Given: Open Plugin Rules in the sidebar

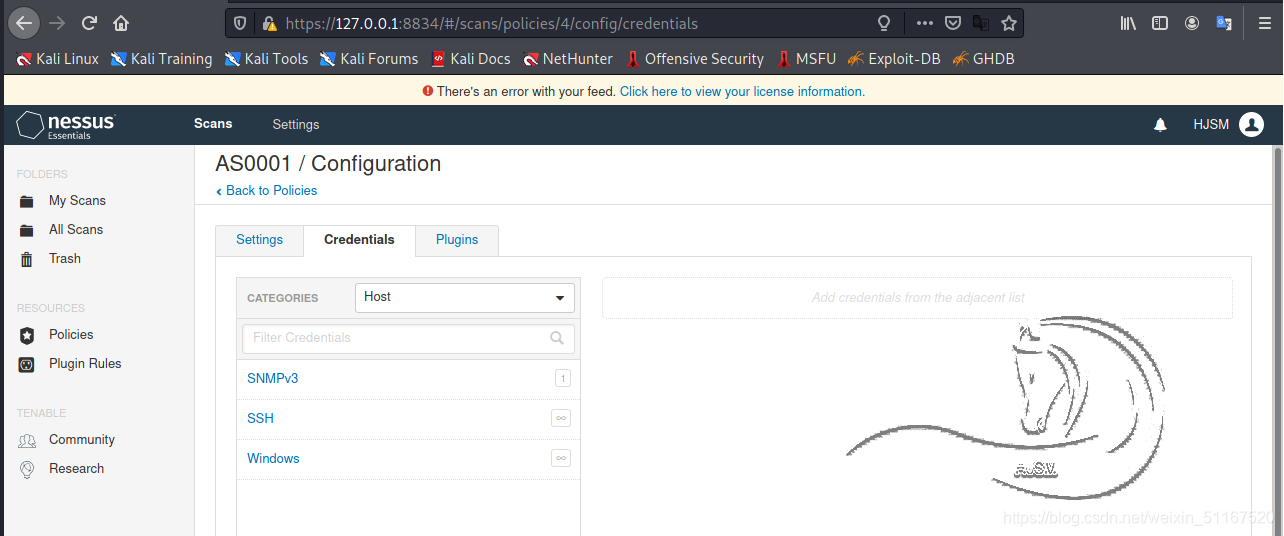Looking at the screenshot, I should point(85,364).
